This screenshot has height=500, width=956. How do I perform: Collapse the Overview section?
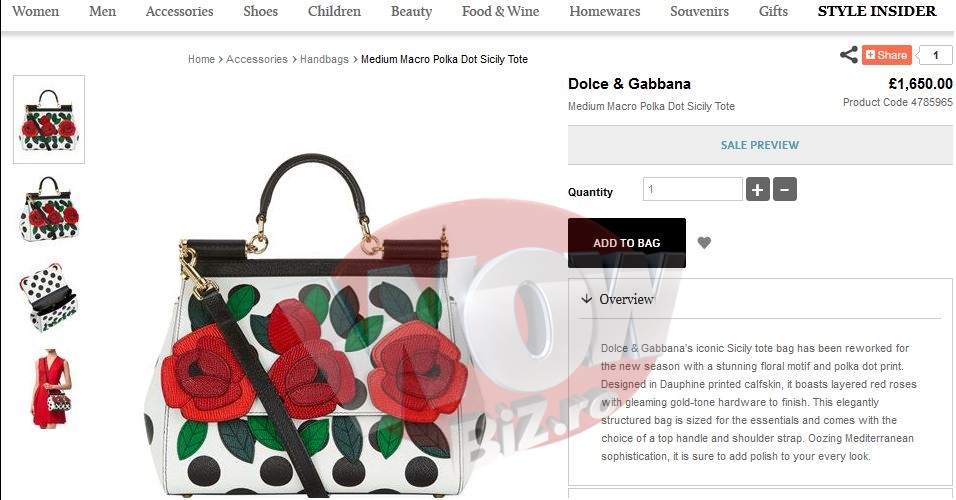pos(616,299)
